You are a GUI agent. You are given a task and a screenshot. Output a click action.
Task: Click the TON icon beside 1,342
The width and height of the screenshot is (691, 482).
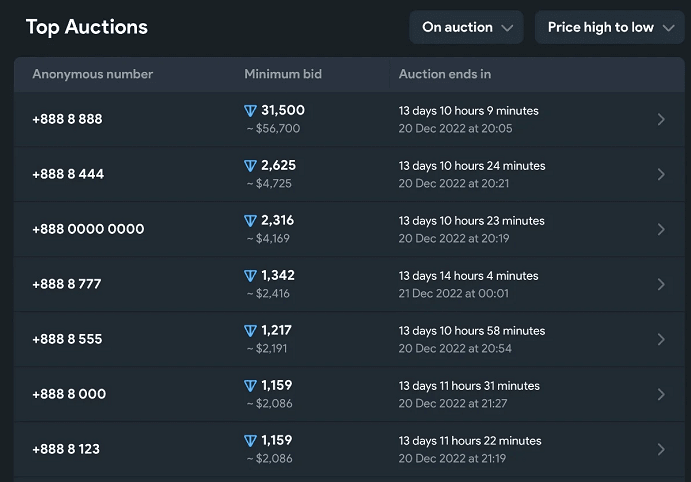[250, 276]
